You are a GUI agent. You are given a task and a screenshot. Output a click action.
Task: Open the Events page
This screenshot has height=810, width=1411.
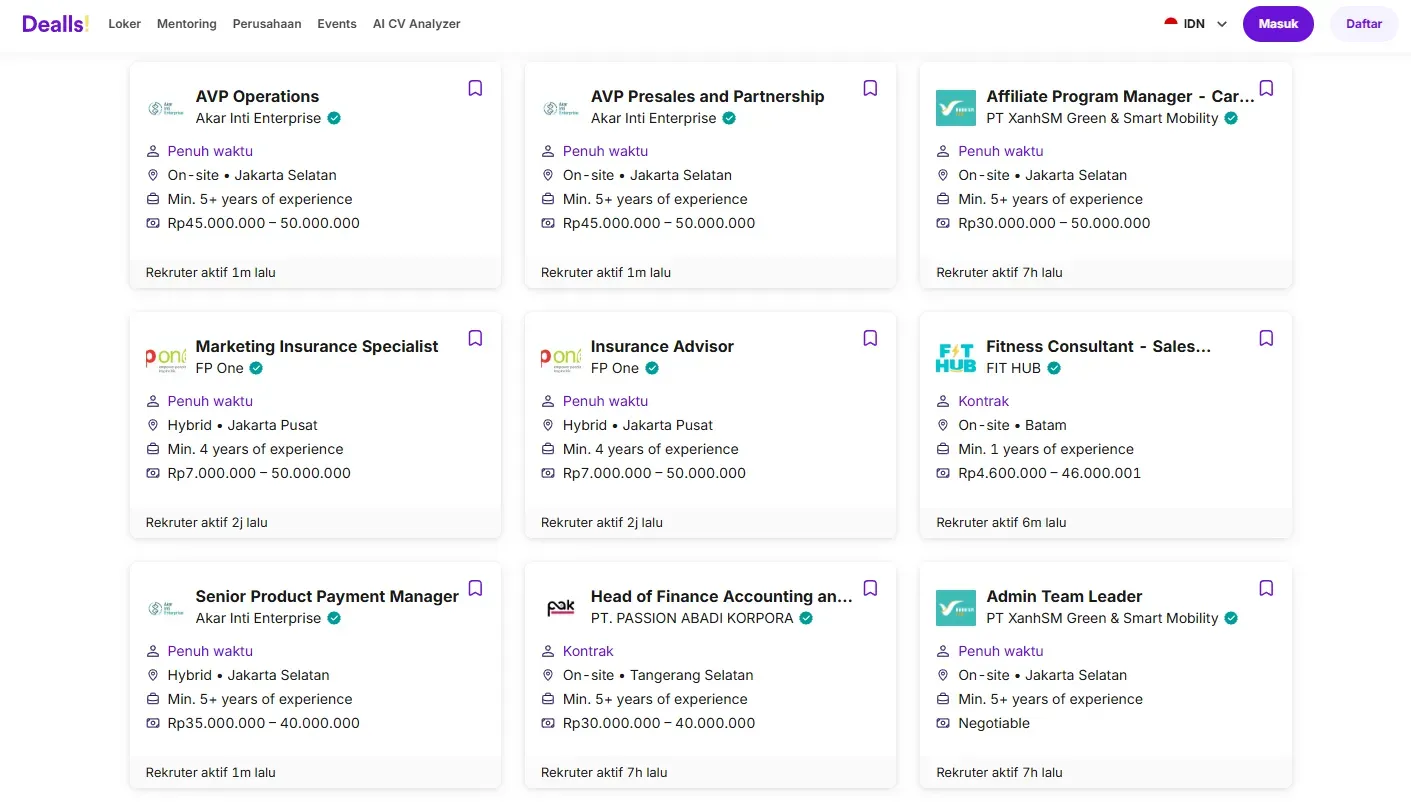pyautogui.click(x=337, y=24)
